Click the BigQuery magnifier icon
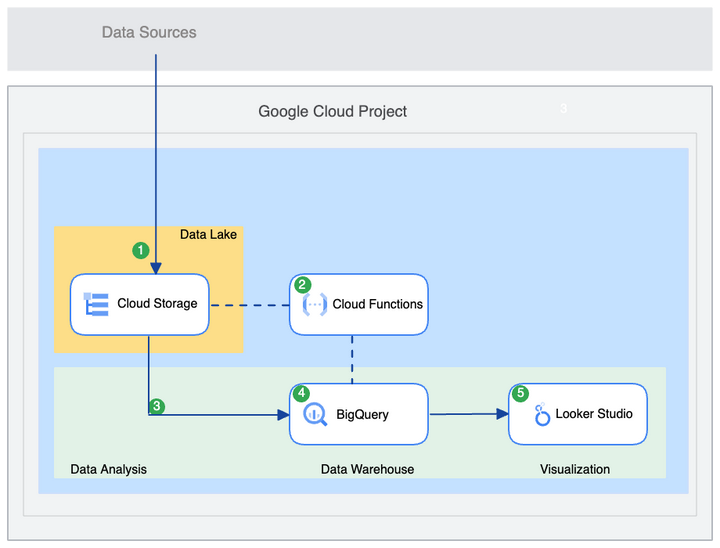This screenshot has width=720, height=548. coord(315,414)
